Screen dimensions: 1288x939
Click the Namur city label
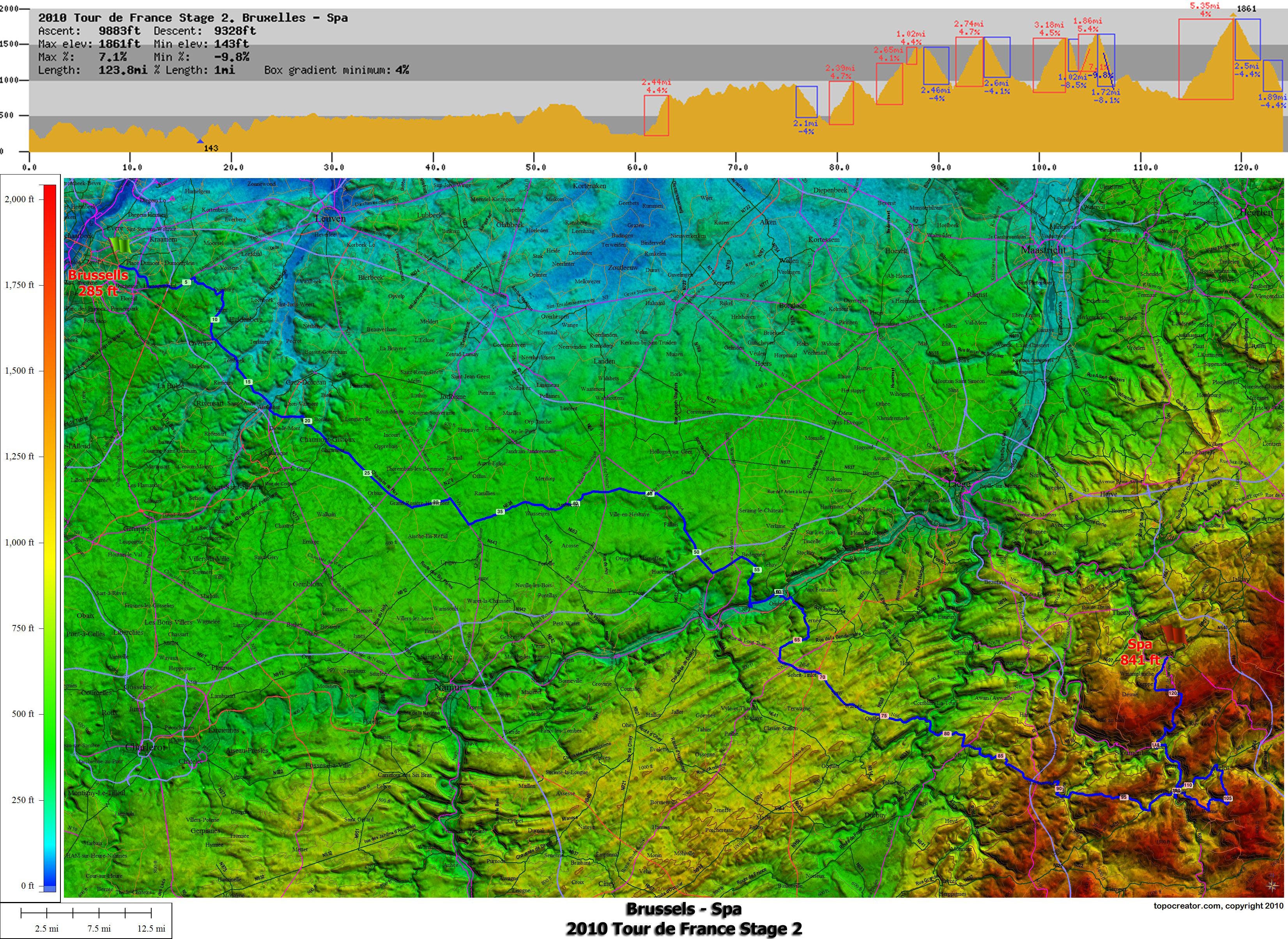[x=448, y=687]
